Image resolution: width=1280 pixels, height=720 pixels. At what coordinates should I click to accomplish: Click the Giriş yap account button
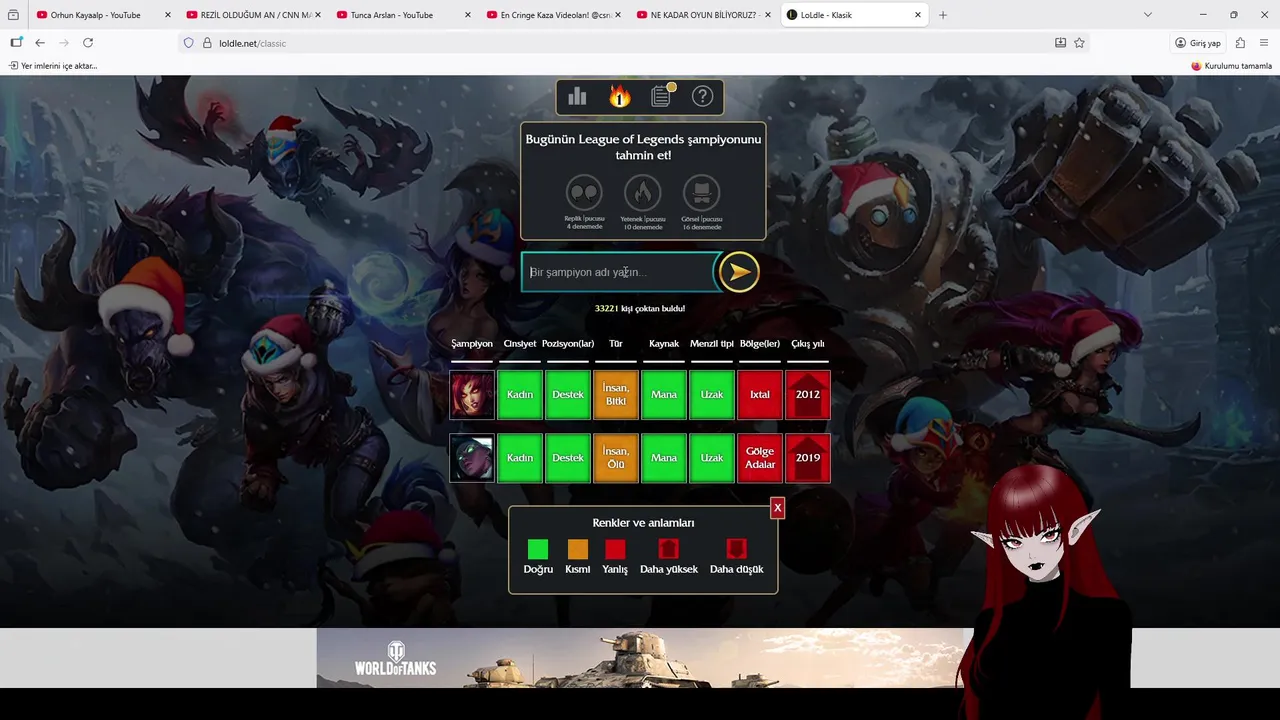coord(1198,43)
